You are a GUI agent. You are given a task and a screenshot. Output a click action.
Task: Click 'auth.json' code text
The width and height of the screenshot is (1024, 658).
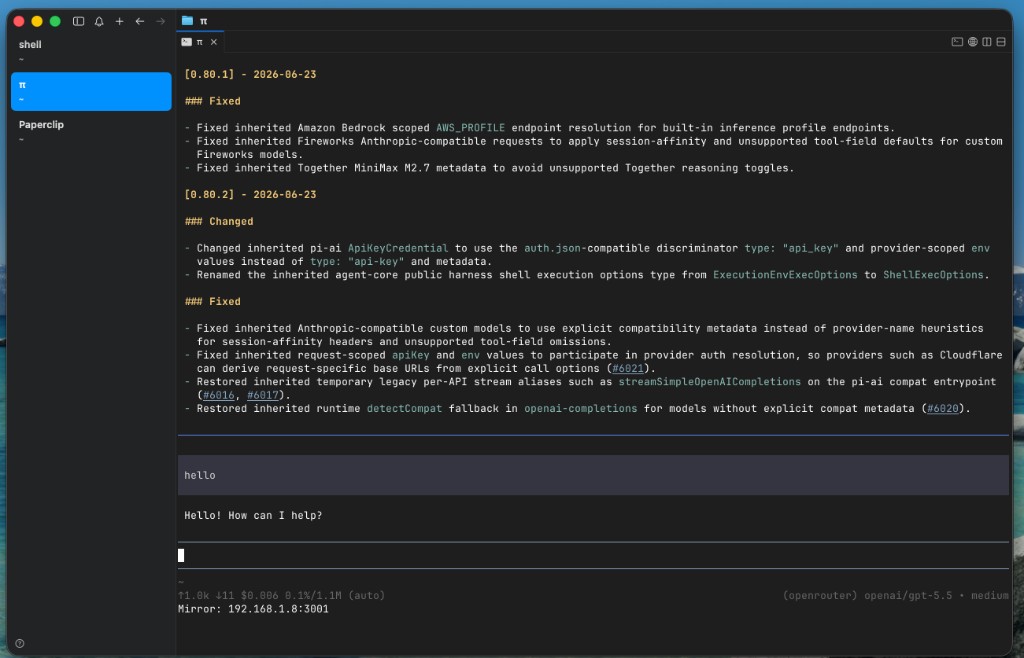tap(552, 248)
